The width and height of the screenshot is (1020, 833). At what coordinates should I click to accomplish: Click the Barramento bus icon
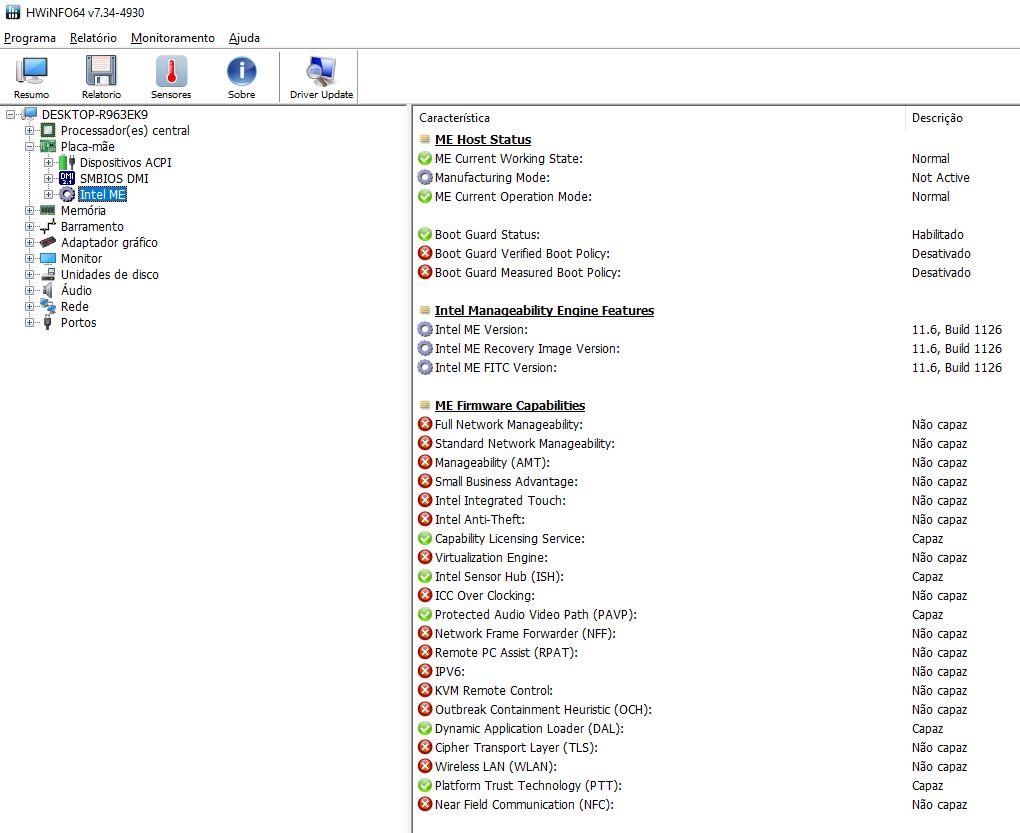(x=47, y=226)
